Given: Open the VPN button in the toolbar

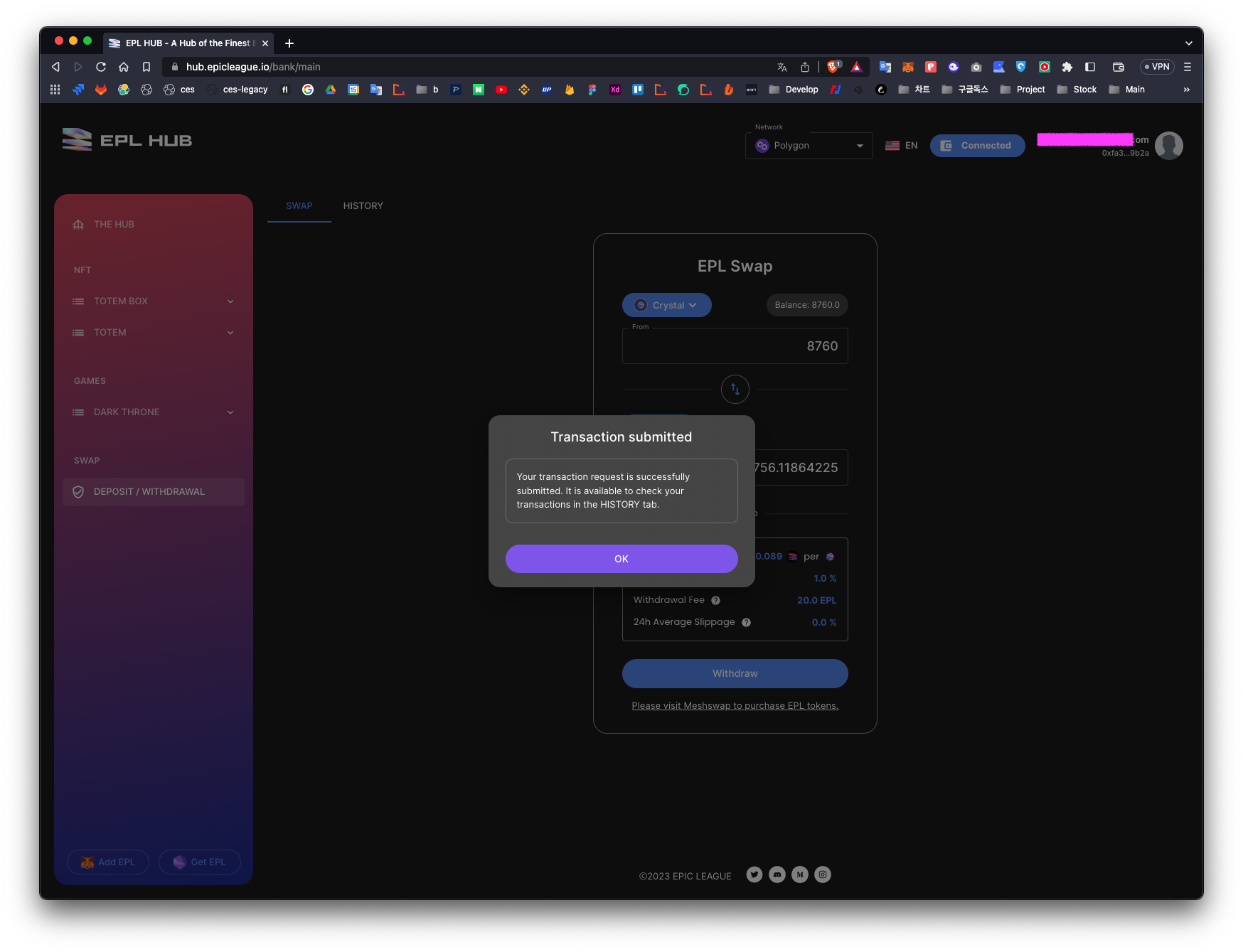Looking at the screenshot, I should tap(1157, 67).
